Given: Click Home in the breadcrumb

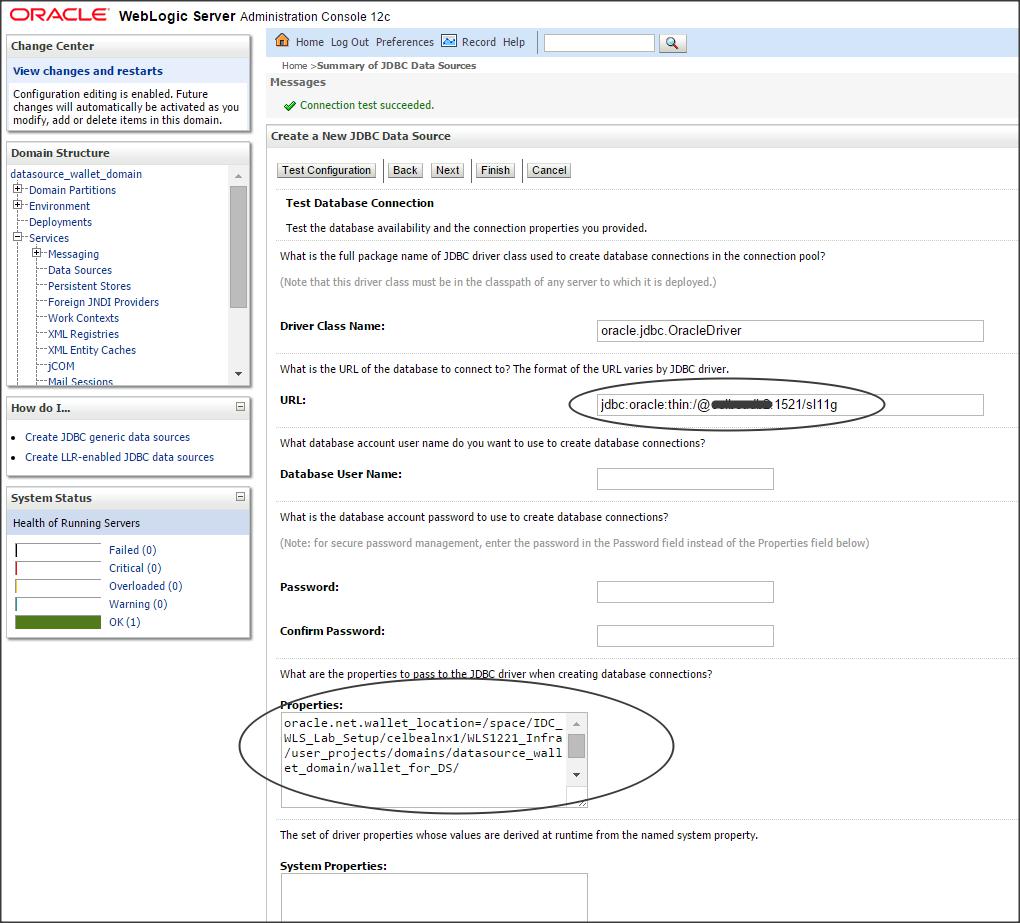Looking at the screenshot, I should pyautogui.click(x=294, y=66).
